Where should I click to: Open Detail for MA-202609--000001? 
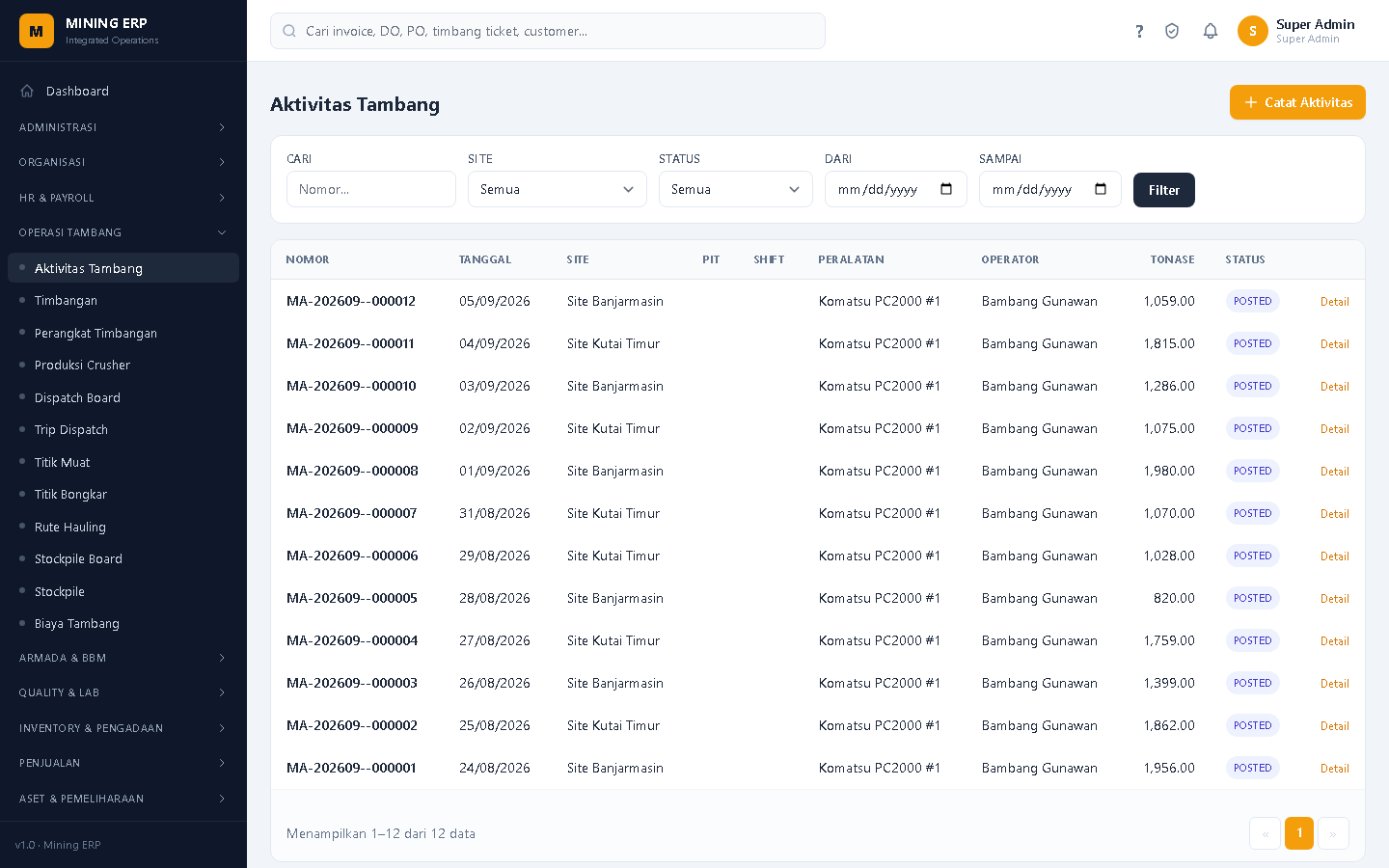(x=1334, y=769)
